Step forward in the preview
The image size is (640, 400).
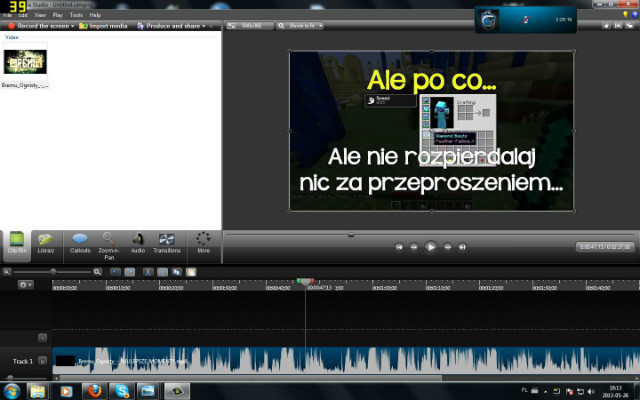(x=447, y=247)
